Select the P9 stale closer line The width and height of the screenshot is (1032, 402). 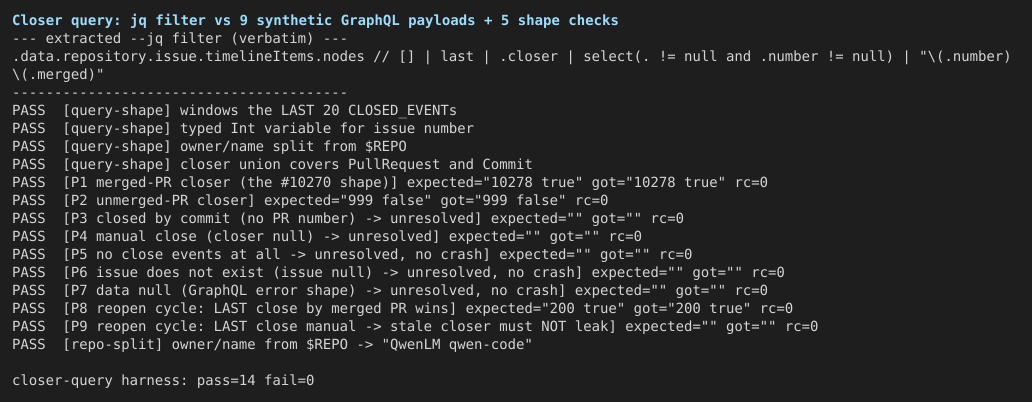[x=415, y=326]
